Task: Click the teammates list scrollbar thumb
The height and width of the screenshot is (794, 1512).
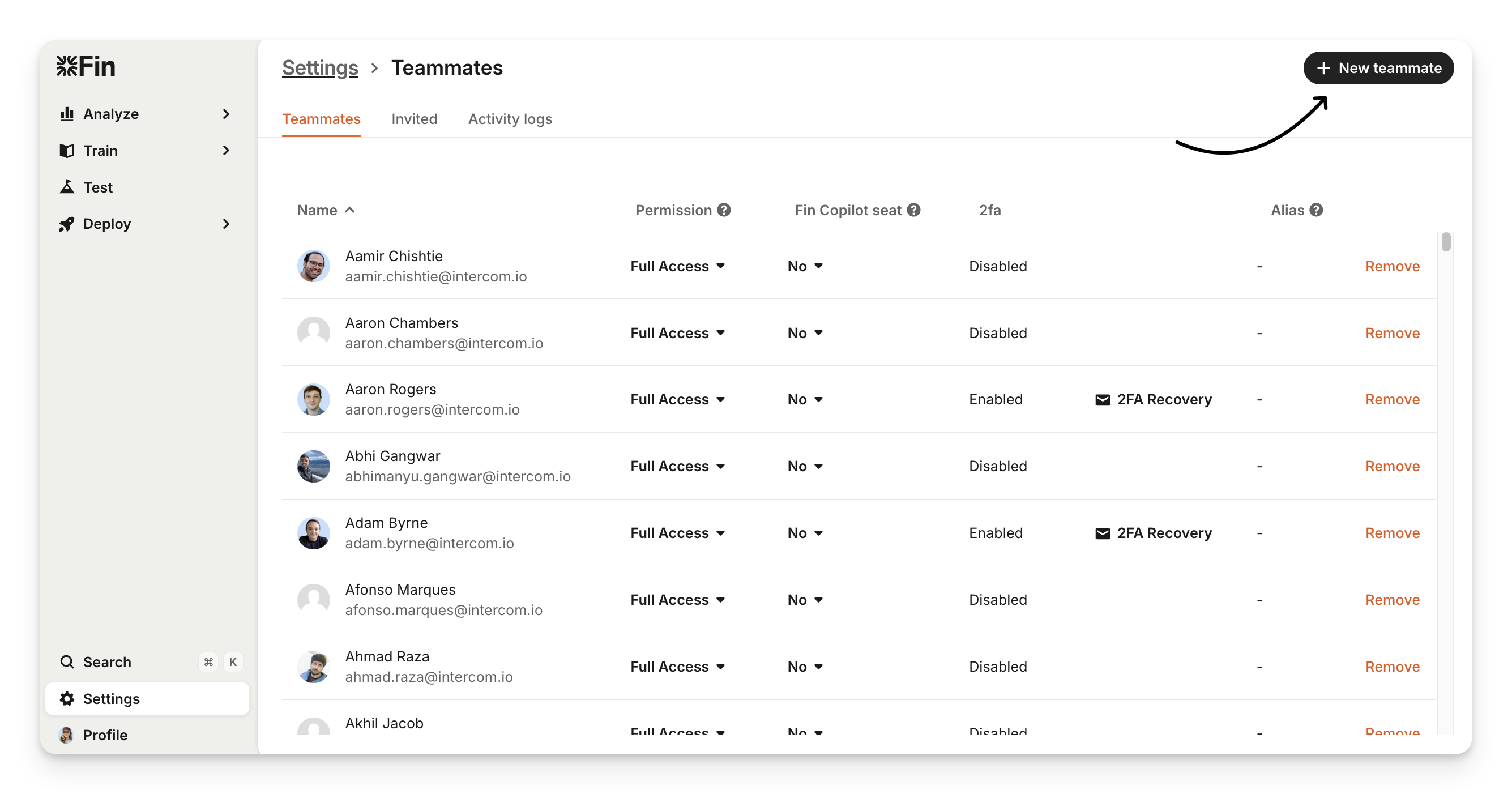Action: click(1446, 242)
